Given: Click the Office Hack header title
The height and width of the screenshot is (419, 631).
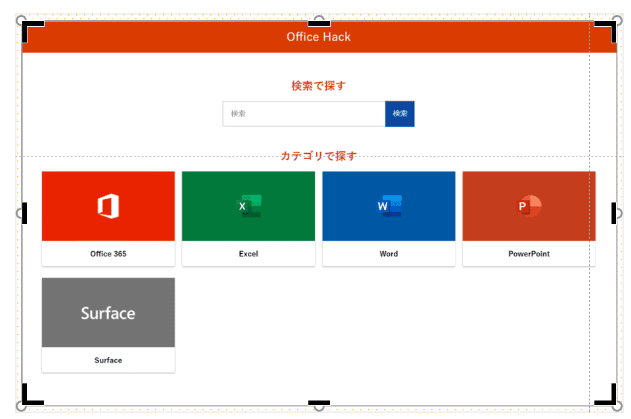Looking at the screenshot, I should coord(318,37).
